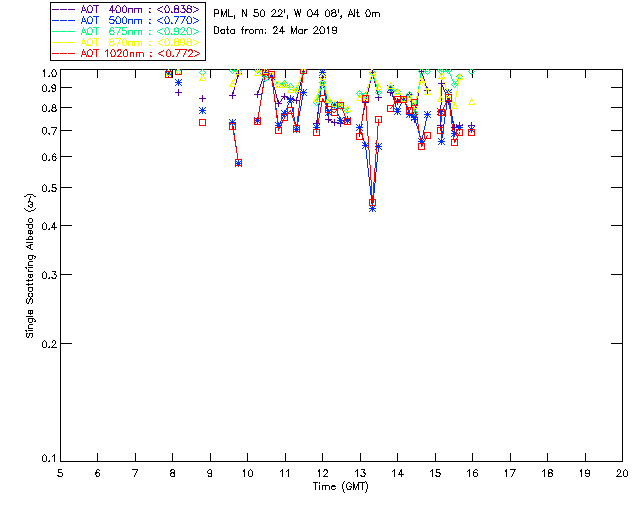Click the isolated blue asterisk marker near 9 GMT
Screen dimensions: 640x512
[202, 110]
